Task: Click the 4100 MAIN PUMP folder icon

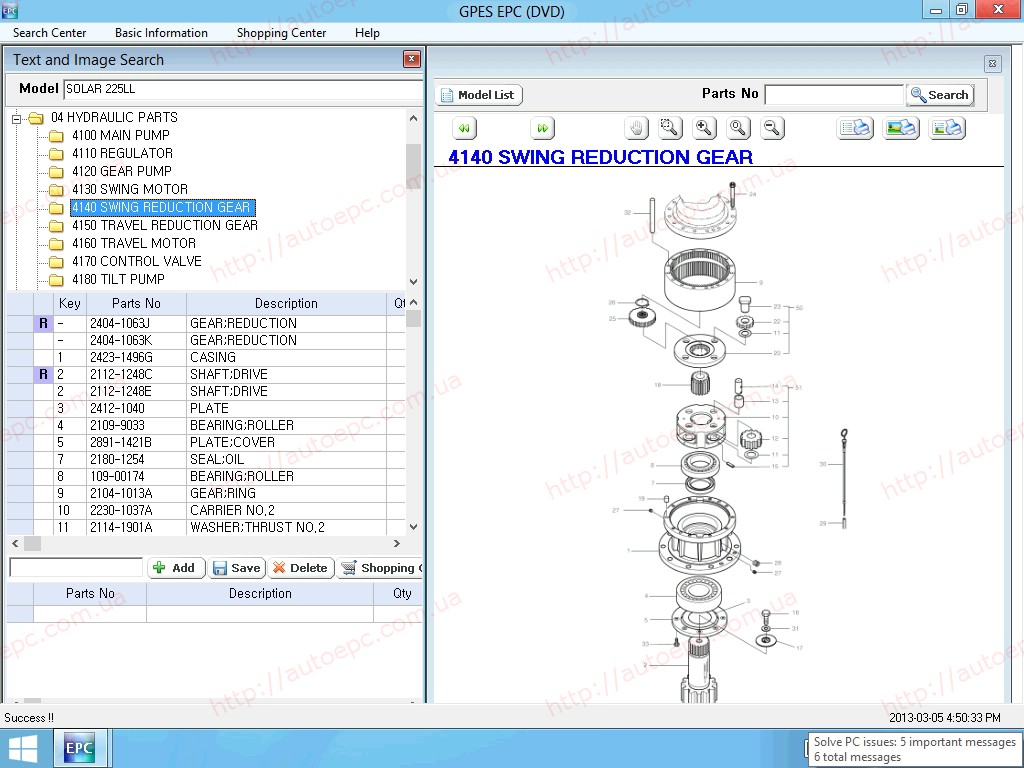Action: (x=57, y=136)
